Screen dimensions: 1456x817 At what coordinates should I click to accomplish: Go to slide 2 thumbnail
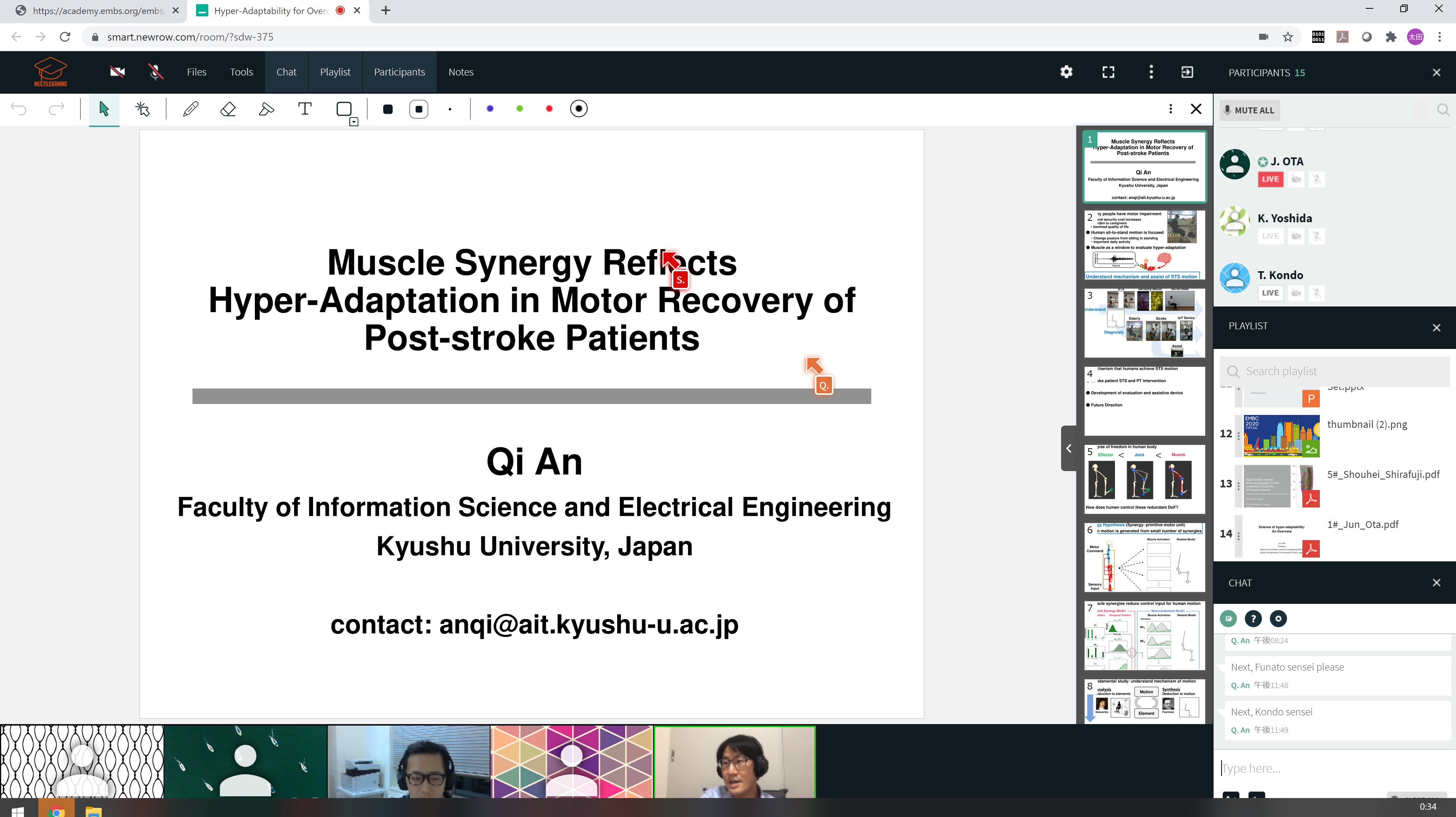[1144, 245]
